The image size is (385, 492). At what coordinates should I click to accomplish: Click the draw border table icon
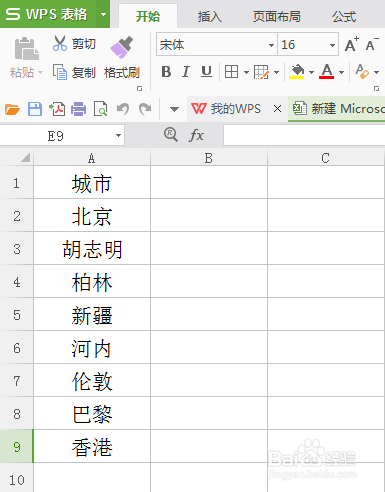pos(261,72)
